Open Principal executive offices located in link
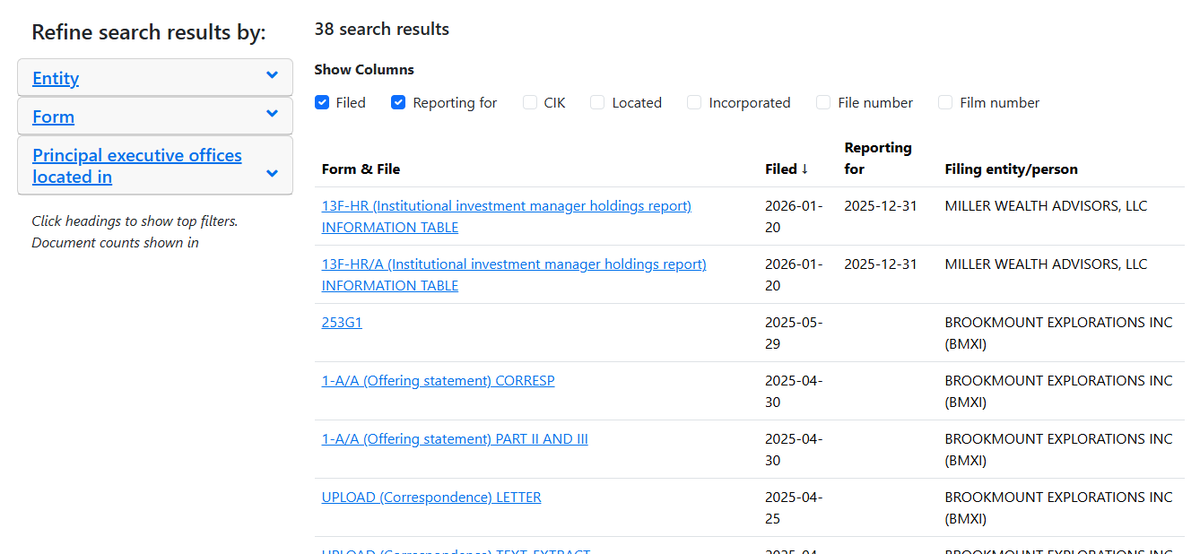This screenshot has height=554, width=1200. coord(137,166)
